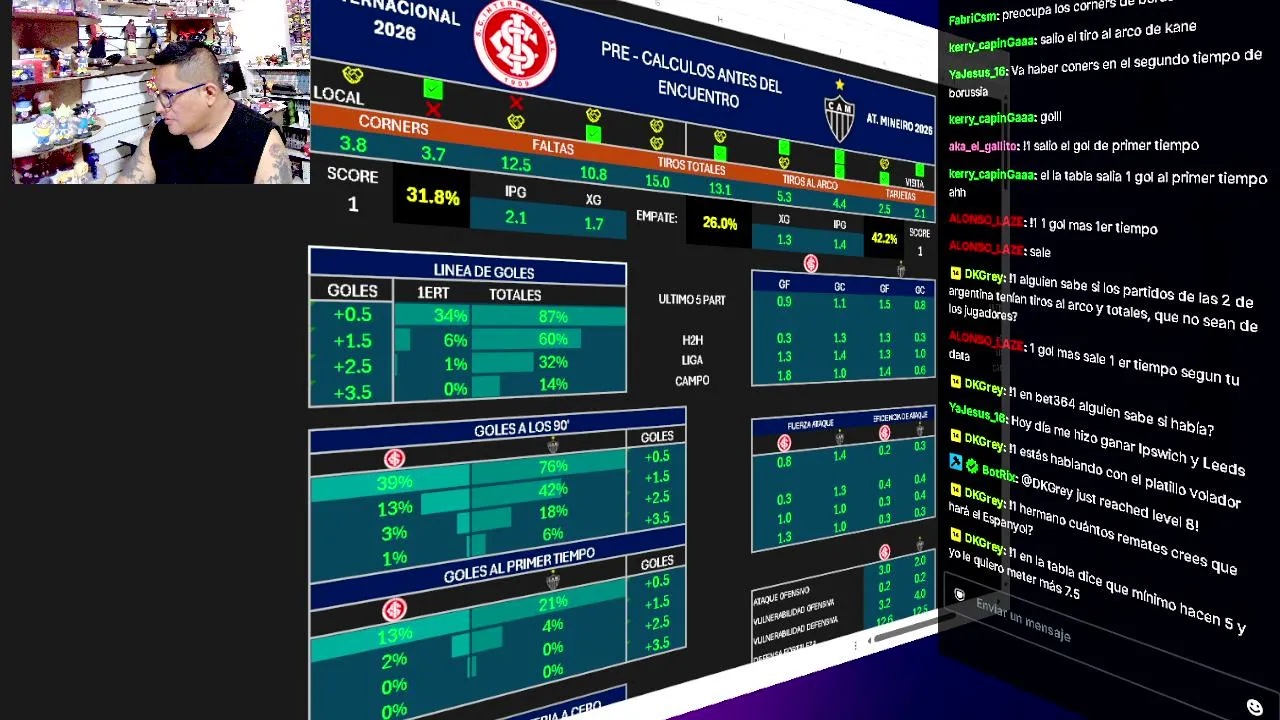Select the 15.0 tiros totales value

pyautogui.click(x=657, y=182)
